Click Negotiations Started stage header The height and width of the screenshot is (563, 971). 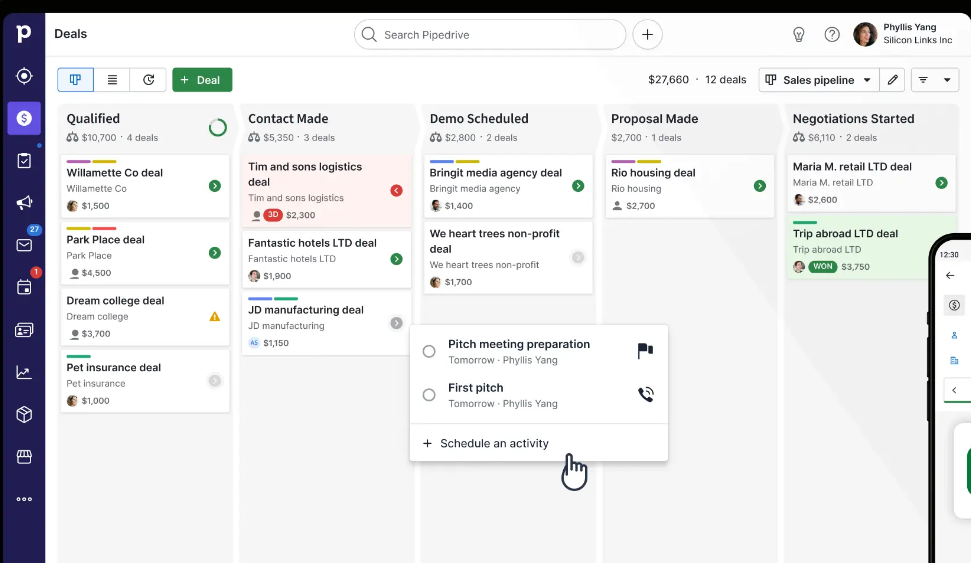click(853, 118)
